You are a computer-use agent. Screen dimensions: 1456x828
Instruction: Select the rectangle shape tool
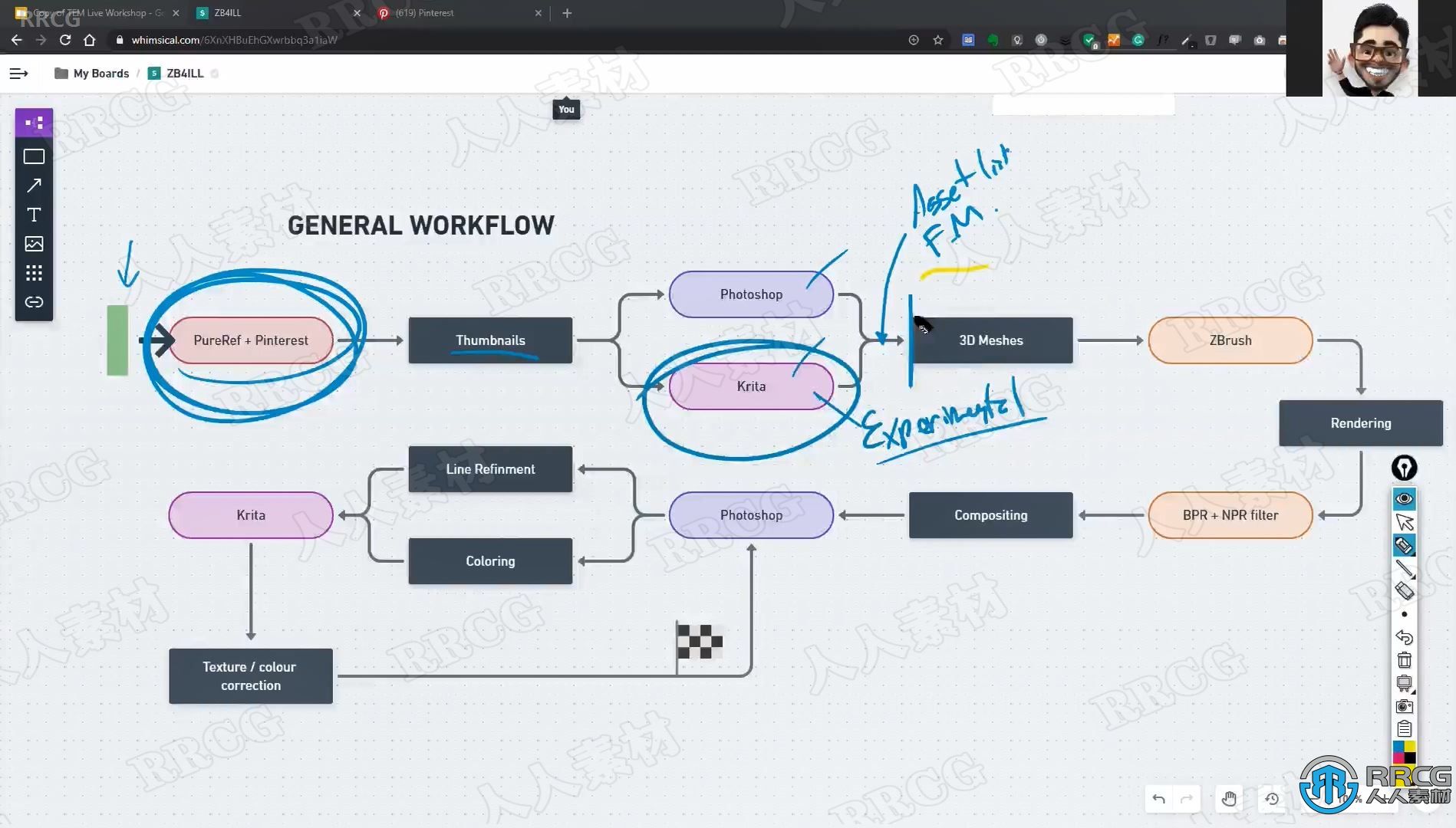coord(34,156)
